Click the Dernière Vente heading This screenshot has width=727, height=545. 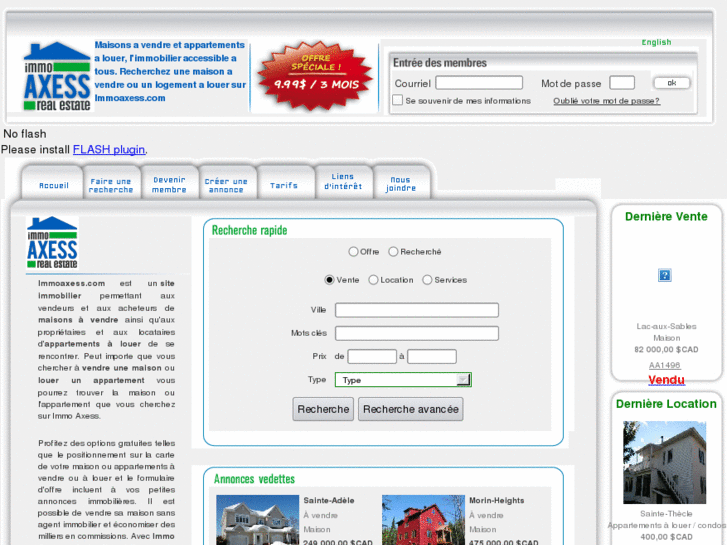click(x=666, y=217)
